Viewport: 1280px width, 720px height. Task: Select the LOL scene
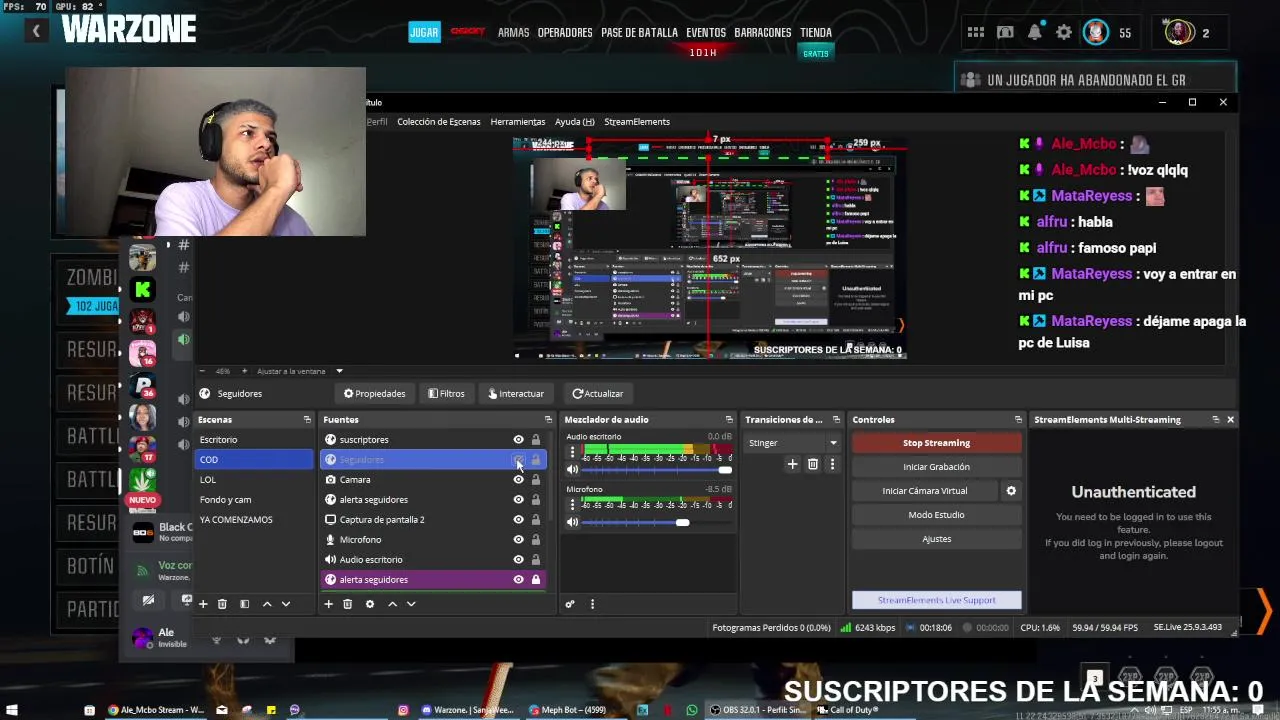254,480
